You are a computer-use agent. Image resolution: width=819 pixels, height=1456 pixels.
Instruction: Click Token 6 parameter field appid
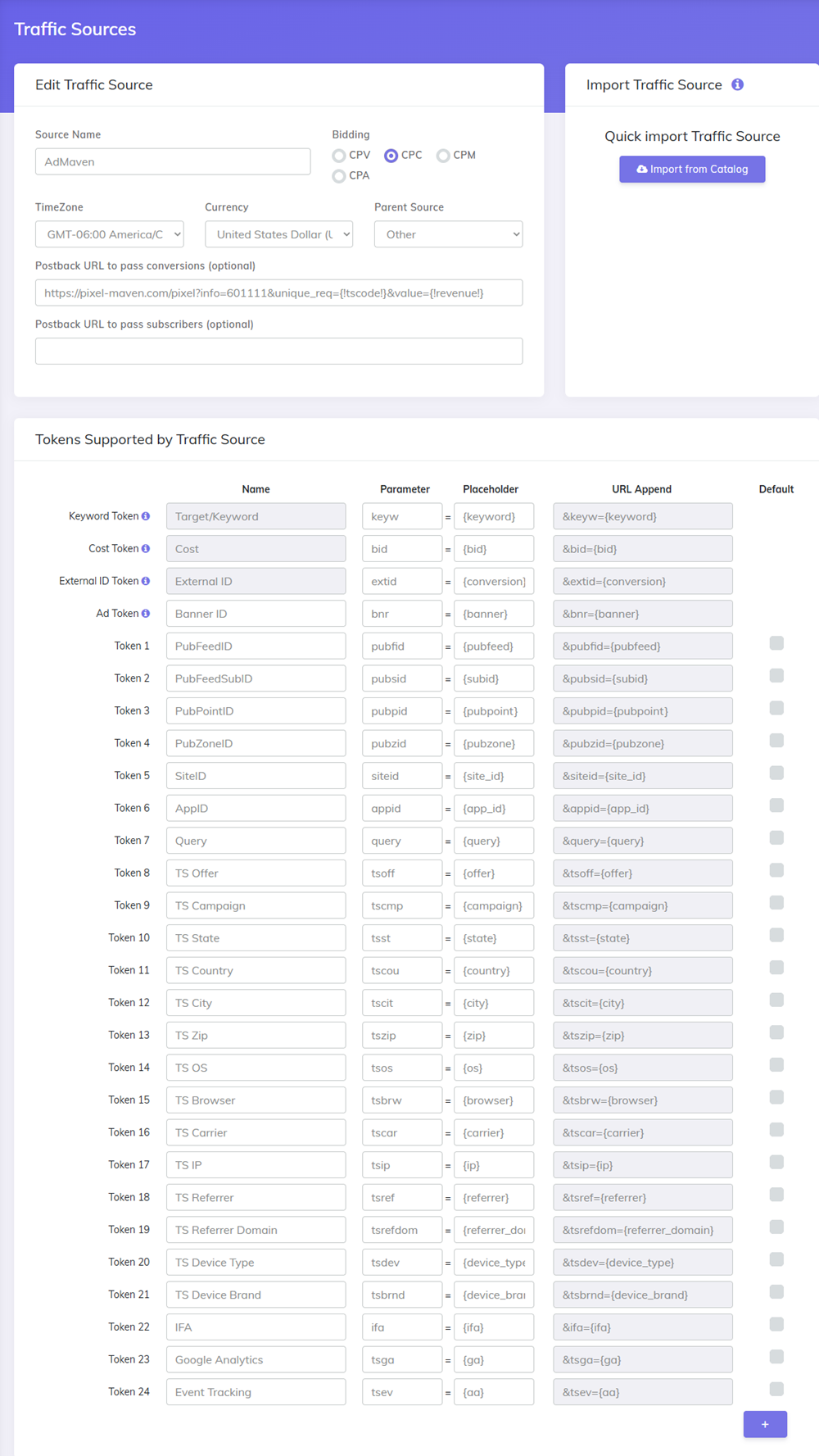(402, 808)
